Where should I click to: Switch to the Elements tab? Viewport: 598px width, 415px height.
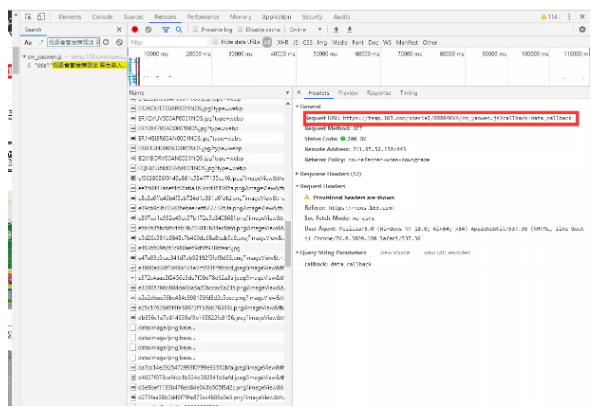(70, 17)
